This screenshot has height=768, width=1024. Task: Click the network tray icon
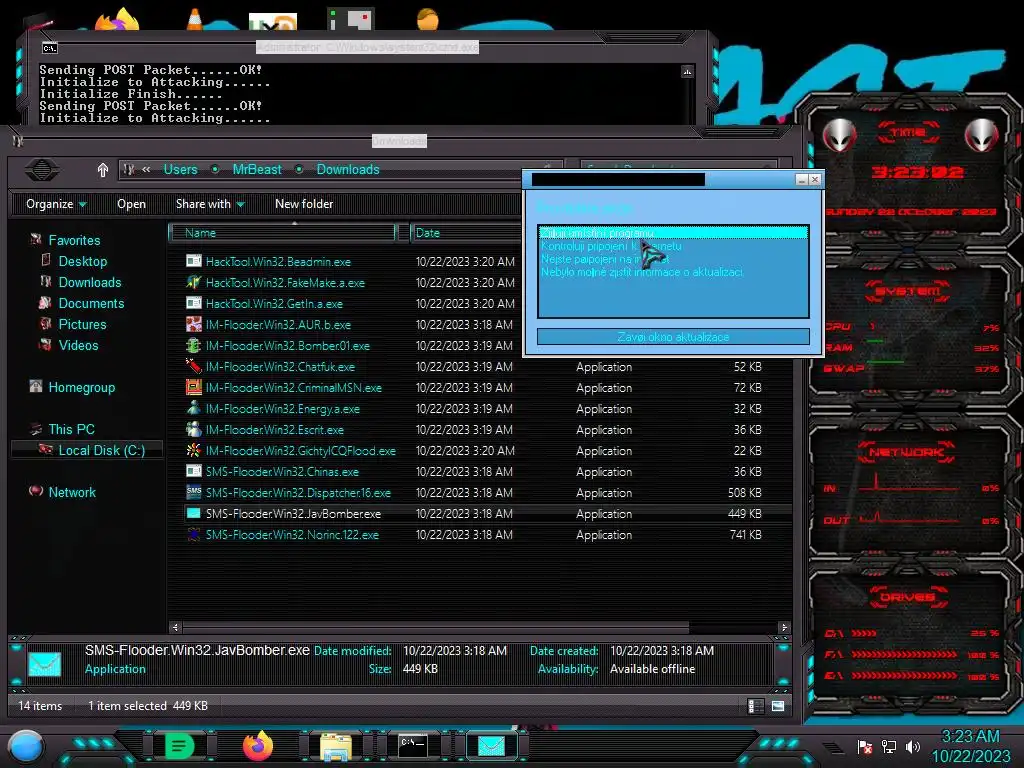pyautogui.click(x=889, y=746)
